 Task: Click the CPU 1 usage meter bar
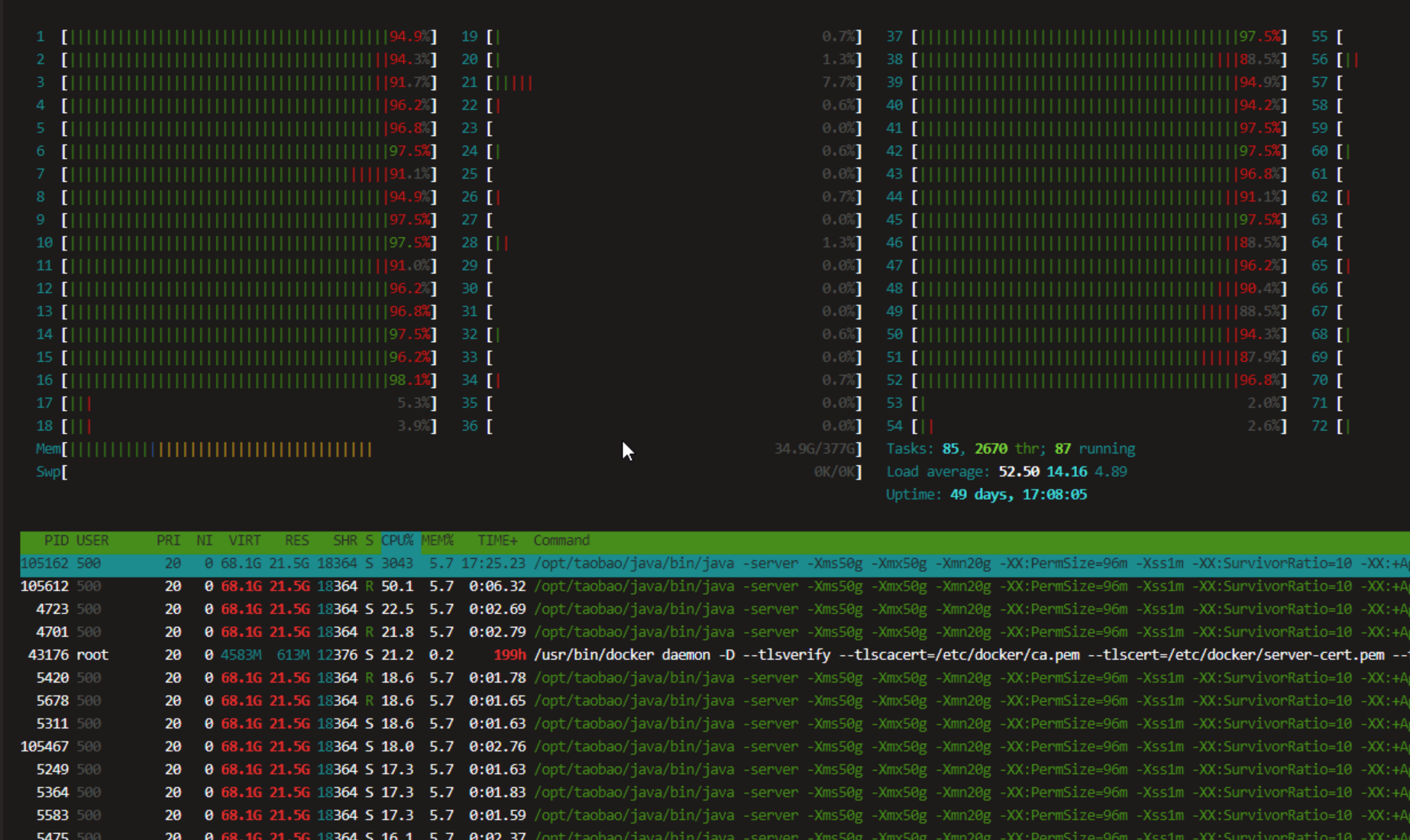pos(249,37)
